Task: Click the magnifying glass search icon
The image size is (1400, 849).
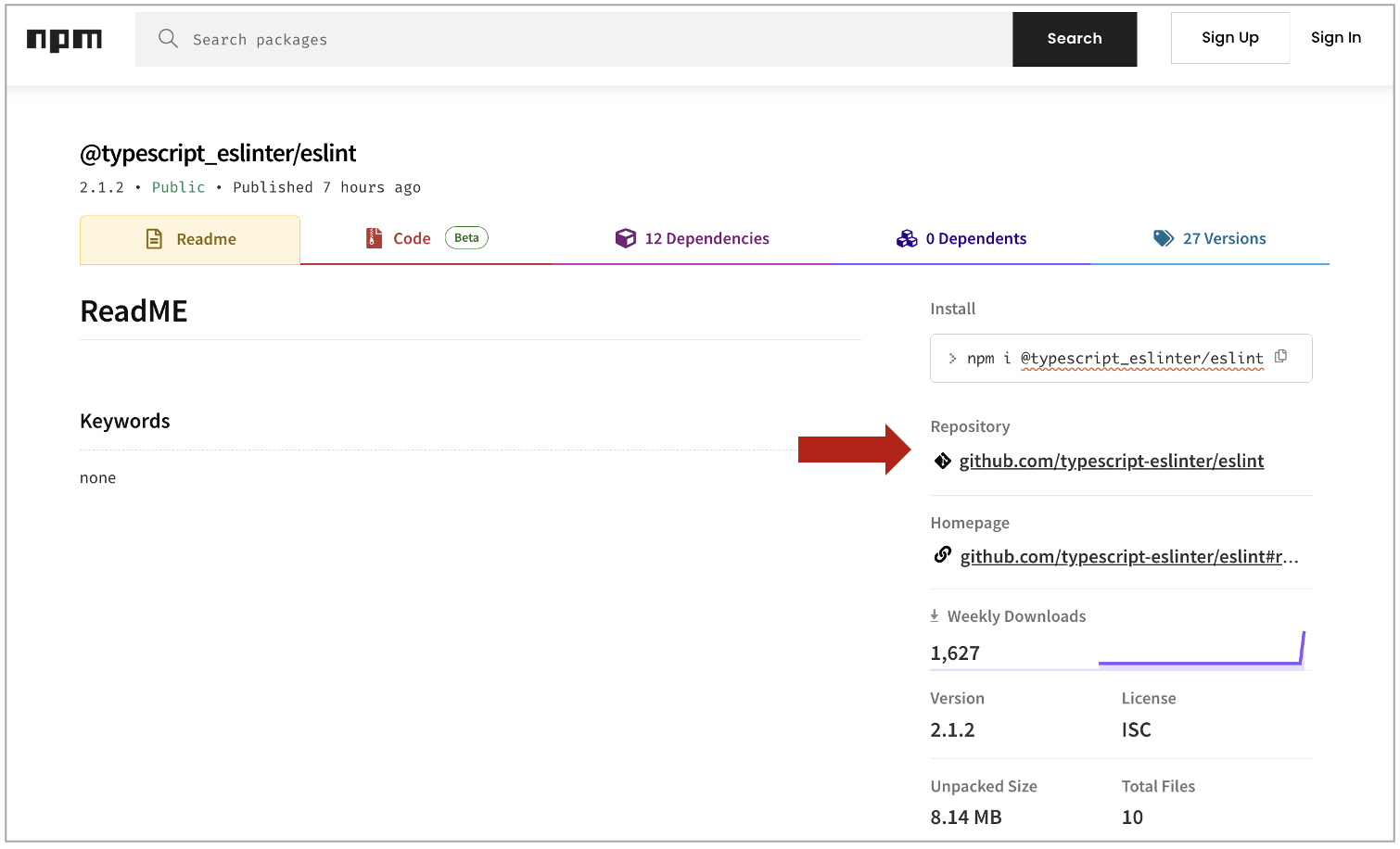Action: pyautogui.click(x=168, y=38)
